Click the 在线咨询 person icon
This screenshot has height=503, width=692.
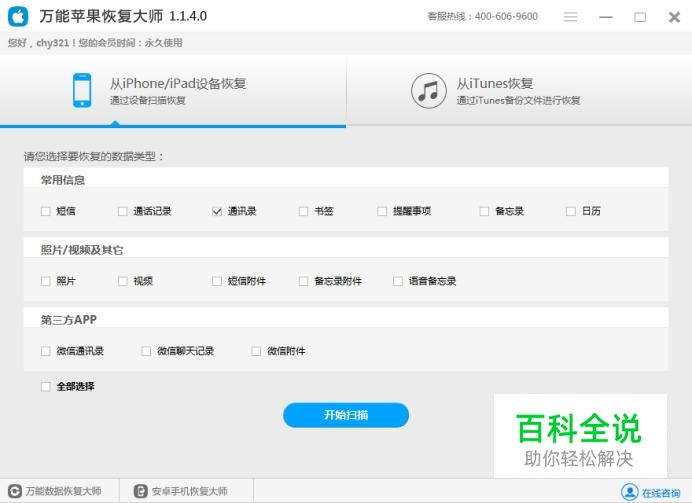[x=629, y=492]
